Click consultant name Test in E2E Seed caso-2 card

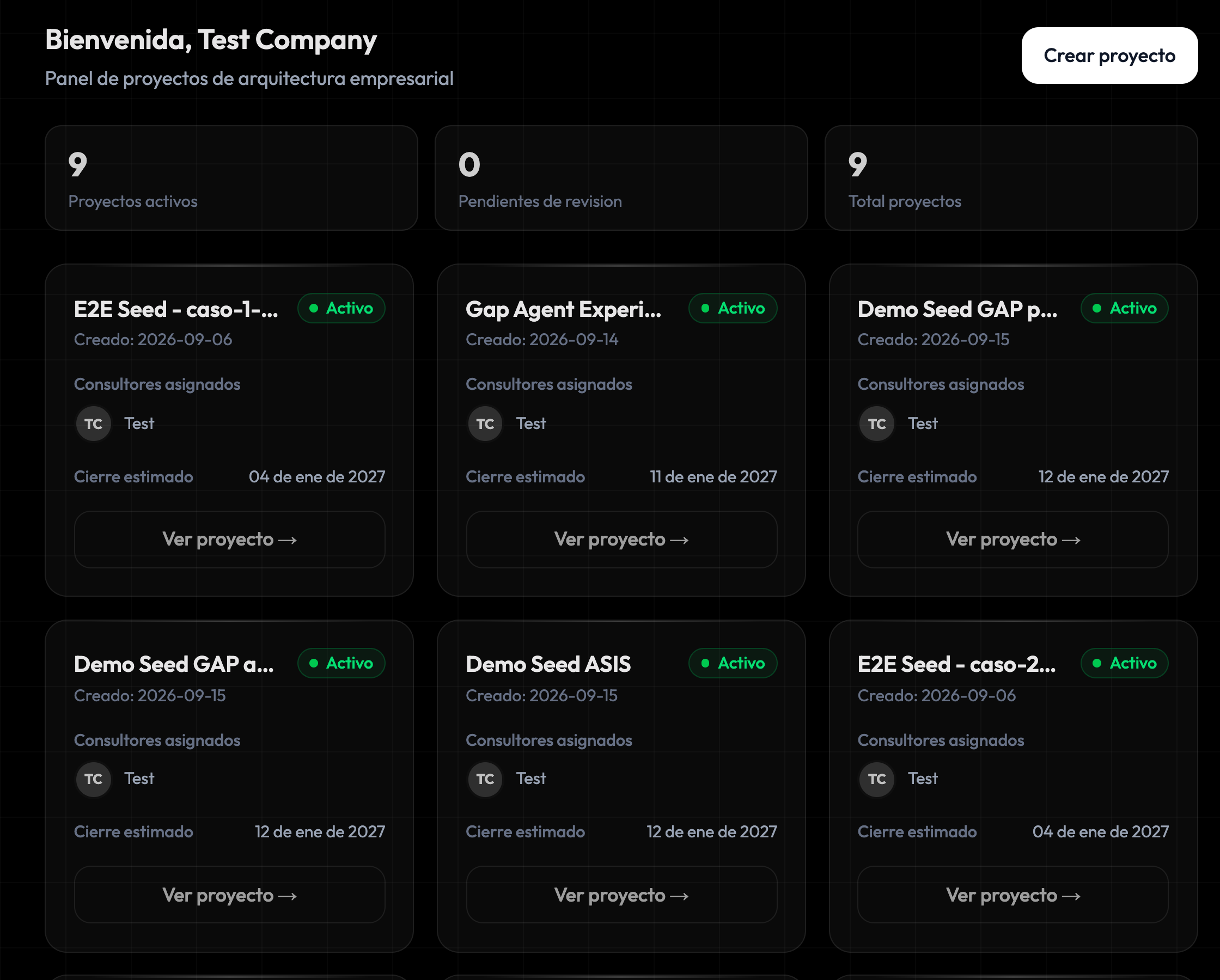click(923, 779)
